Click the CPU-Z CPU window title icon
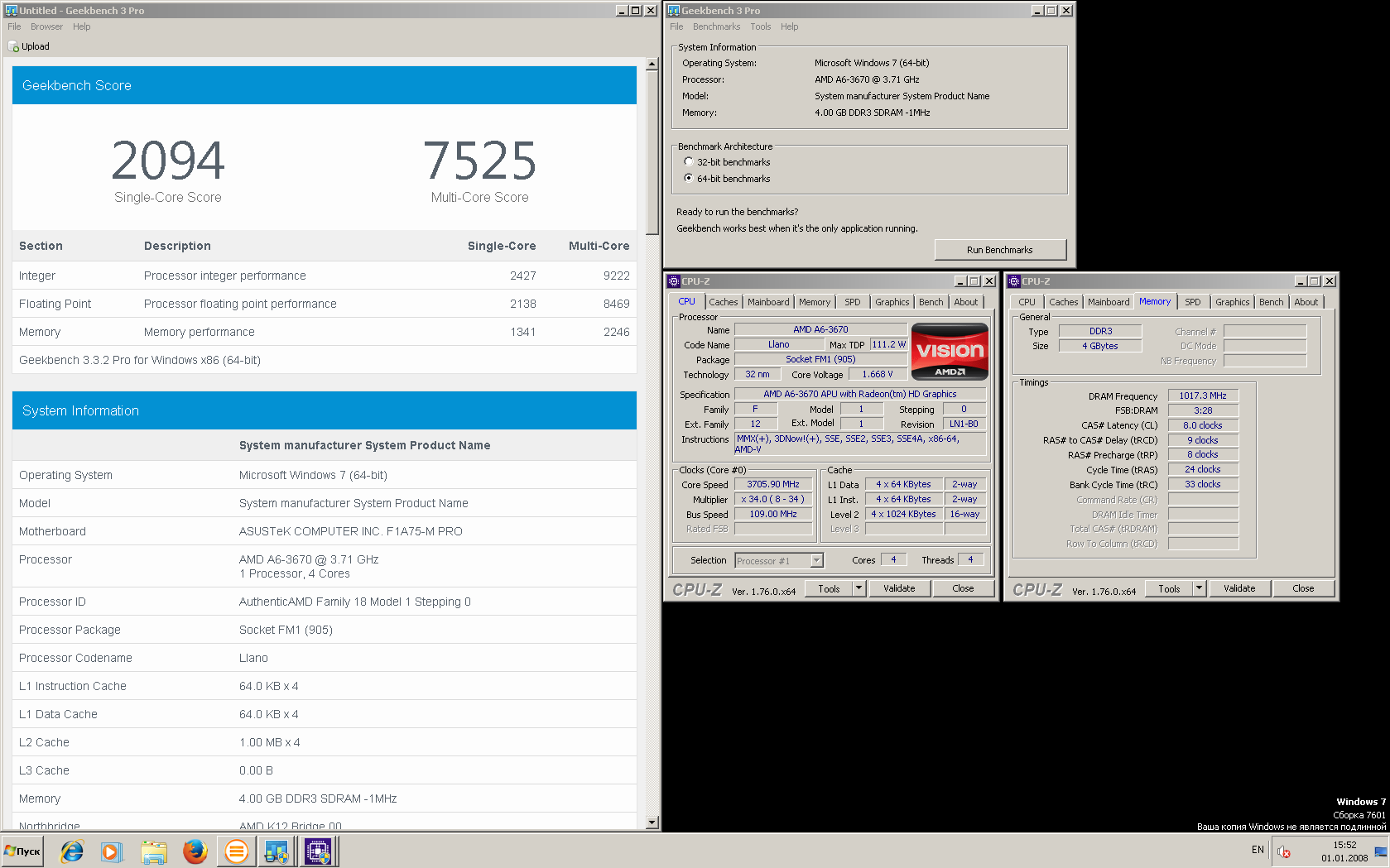Viewport: 1390px width, 868px height. click(x=674, y=281)
